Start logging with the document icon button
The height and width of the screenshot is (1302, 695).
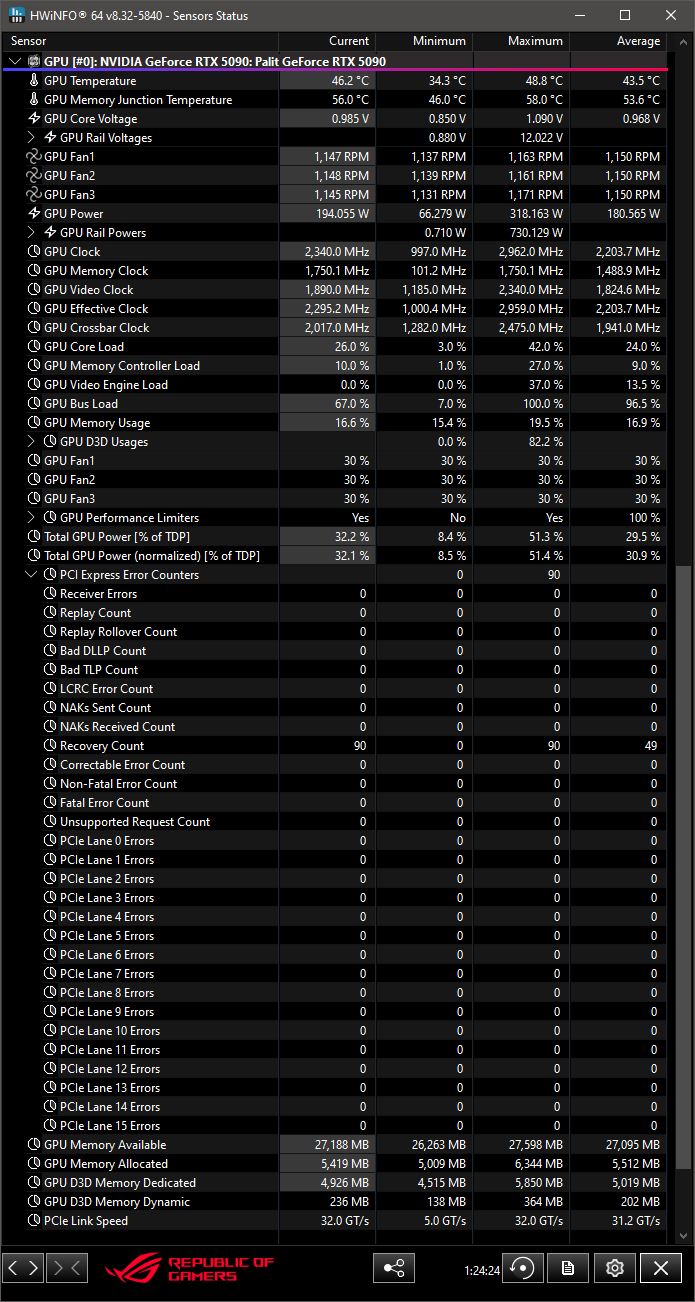click(568, 1268)
